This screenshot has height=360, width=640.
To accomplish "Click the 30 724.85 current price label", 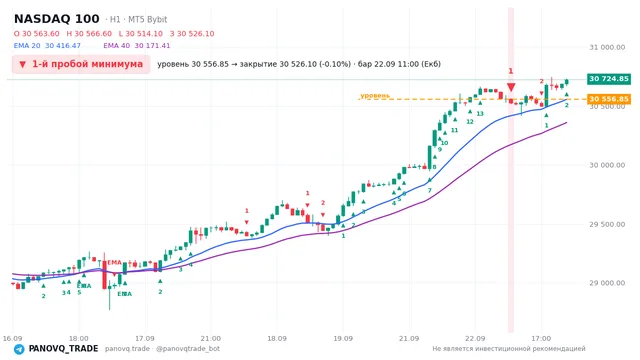I will coord(609,79).
